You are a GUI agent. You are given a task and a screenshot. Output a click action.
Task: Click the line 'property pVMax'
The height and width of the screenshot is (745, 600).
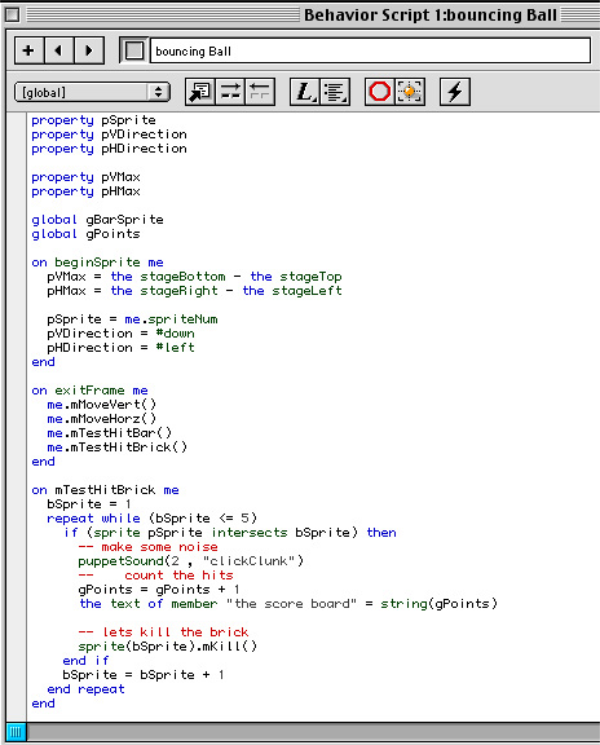[x=86, y=177]
